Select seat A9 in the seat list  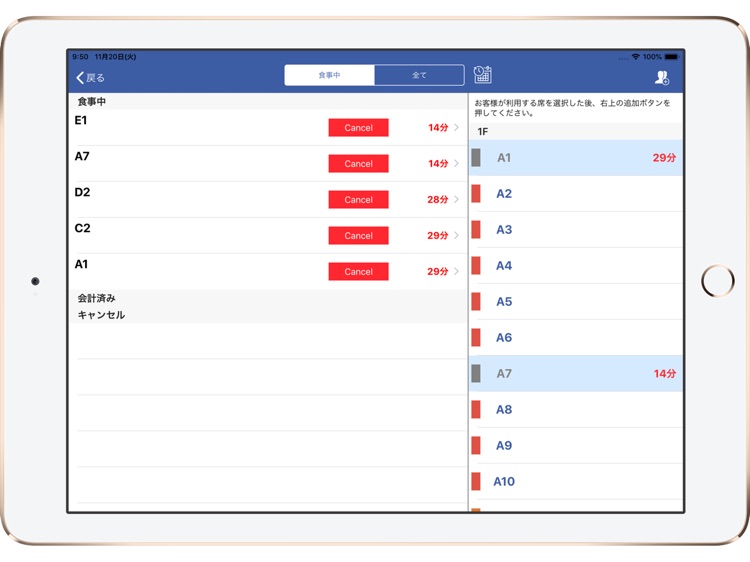[576, 445]
